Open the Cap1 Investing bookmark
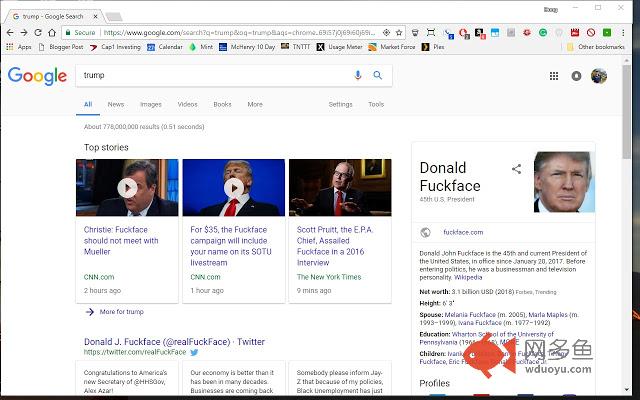Viewport: 640px width, 400px height. [116, 47]
